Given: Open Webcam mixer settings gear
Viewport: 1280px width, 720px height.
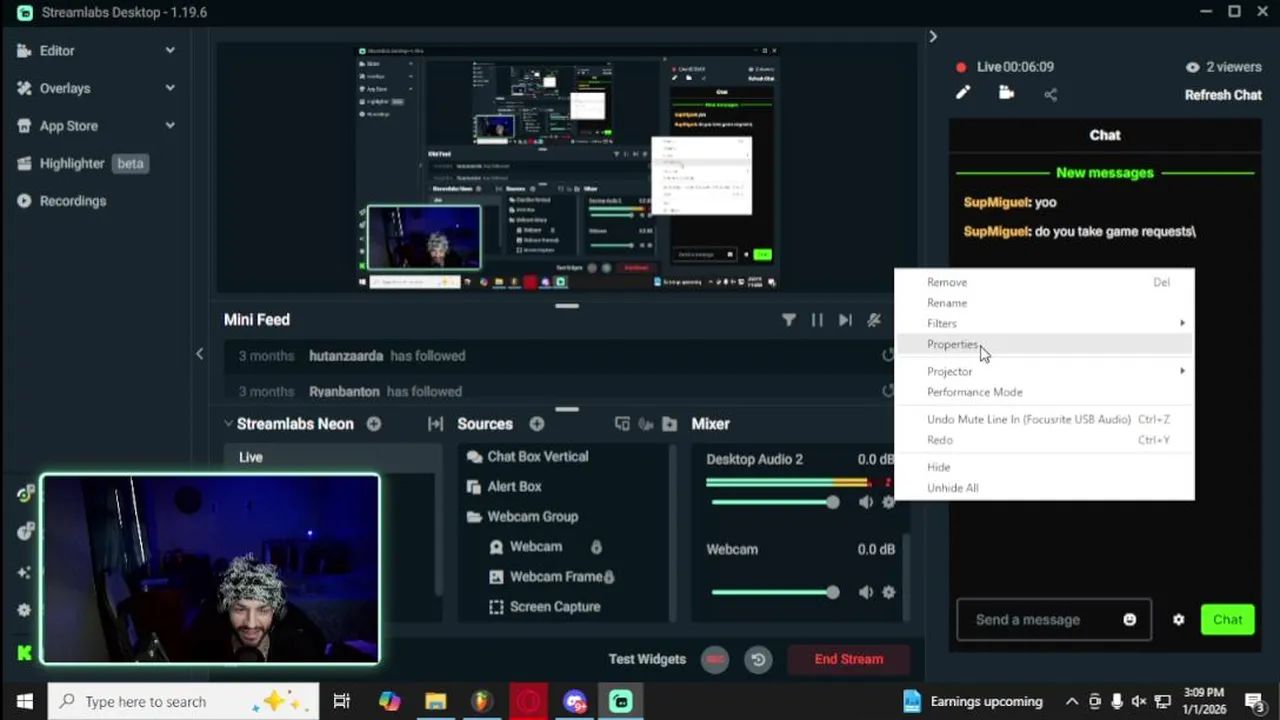Looking at the screenshot, I should point(888,592).
